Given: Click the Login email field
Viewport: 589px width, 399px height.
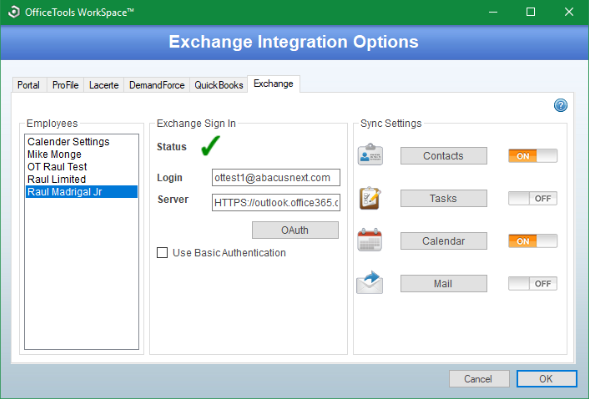Looking at the screenshot, I should [276, 177].
